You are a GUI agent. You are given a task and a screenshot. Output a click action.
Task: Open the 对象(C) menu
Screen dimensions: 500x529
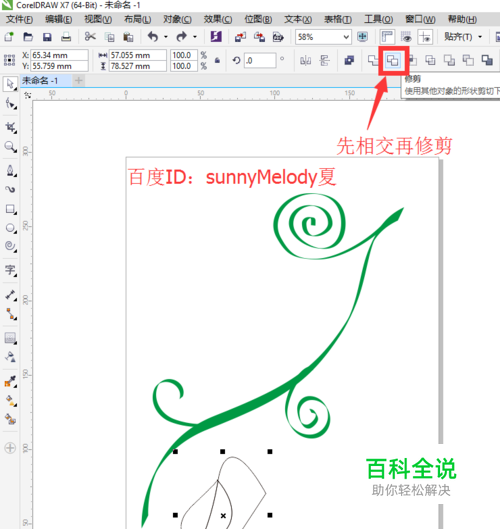tap(177, 19)
